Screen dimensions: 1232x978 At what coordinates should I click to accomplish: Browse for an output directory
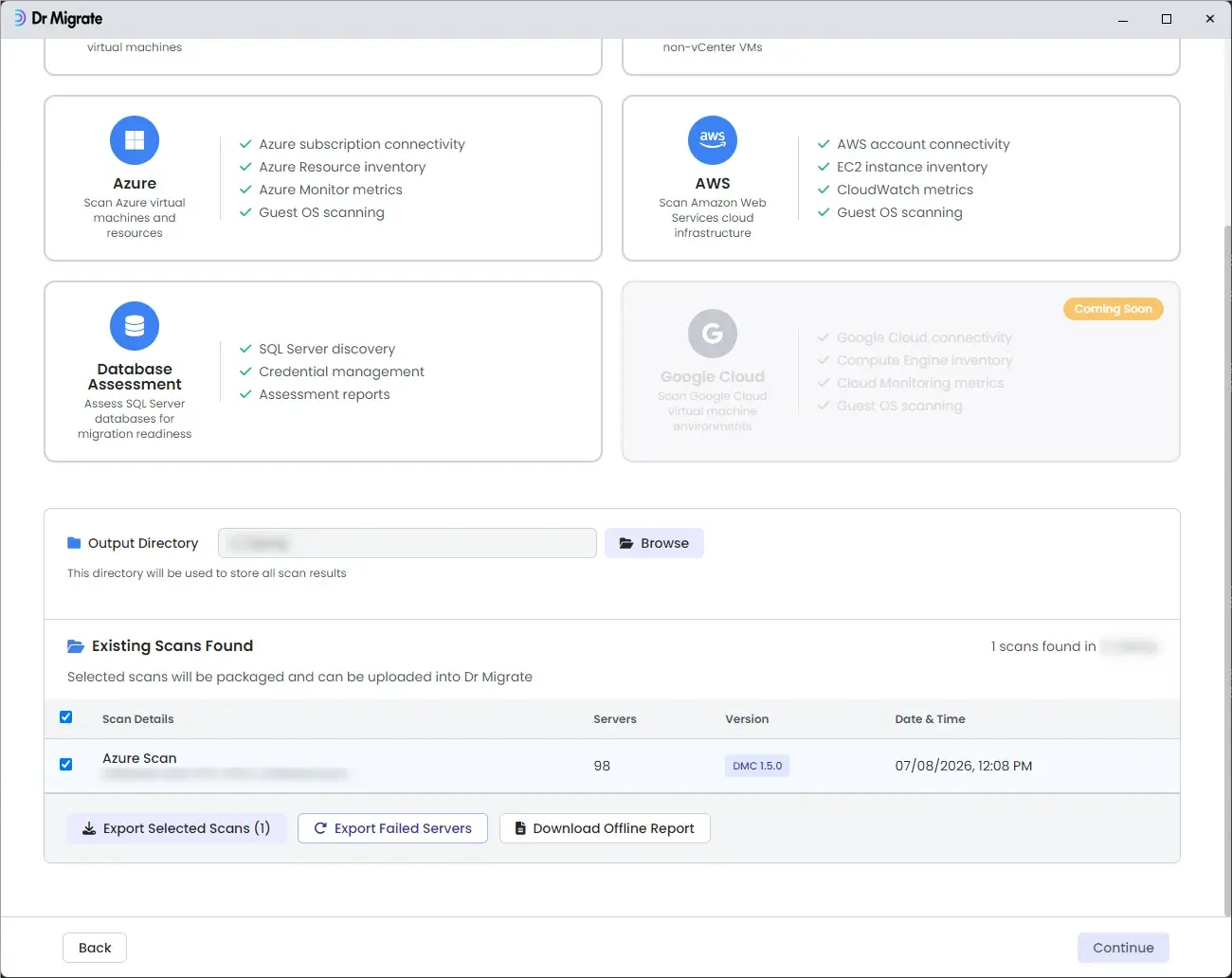click(654, 543)
